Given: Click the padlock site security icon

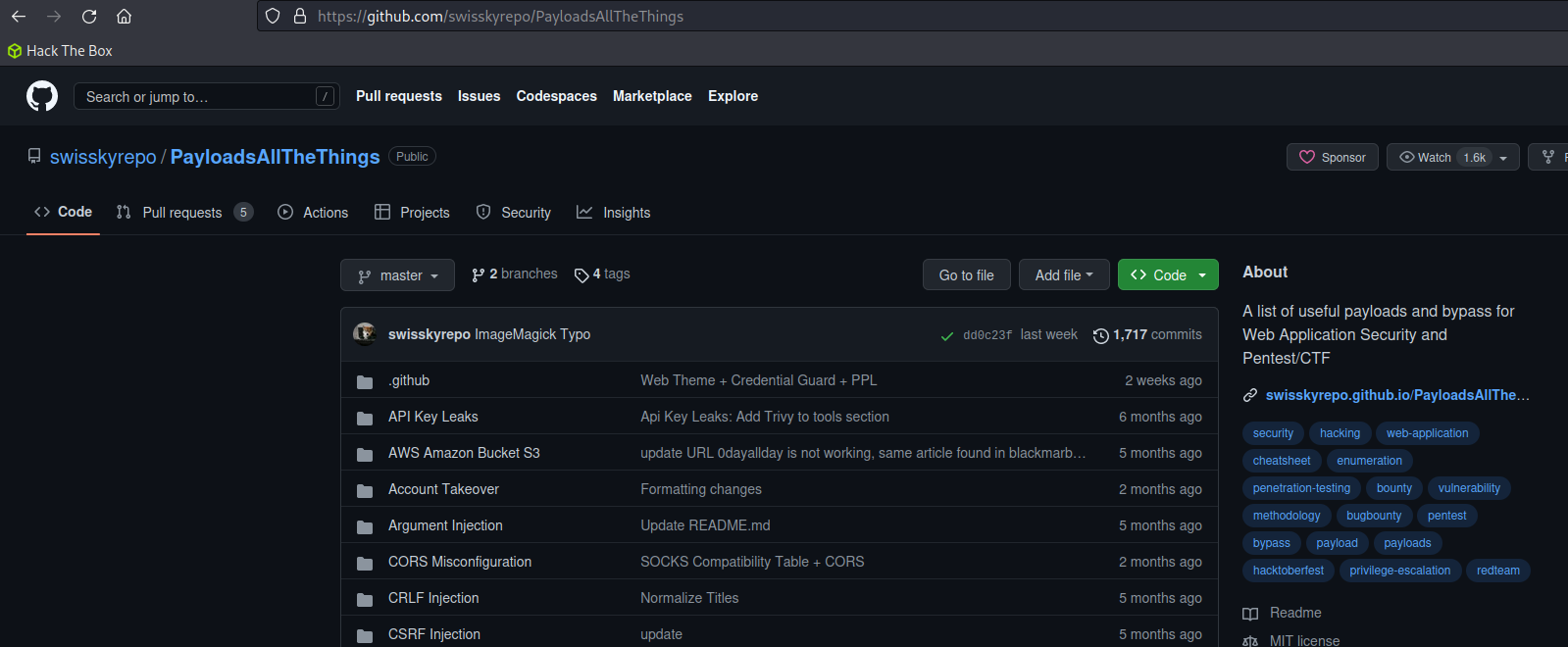Looking at the screenshot, I should coord(300,17).
